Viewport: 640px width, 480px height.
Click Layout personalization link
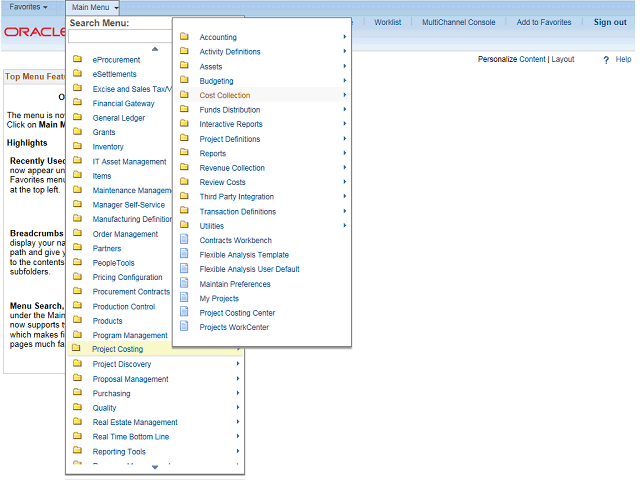click(x=562, y=59)
